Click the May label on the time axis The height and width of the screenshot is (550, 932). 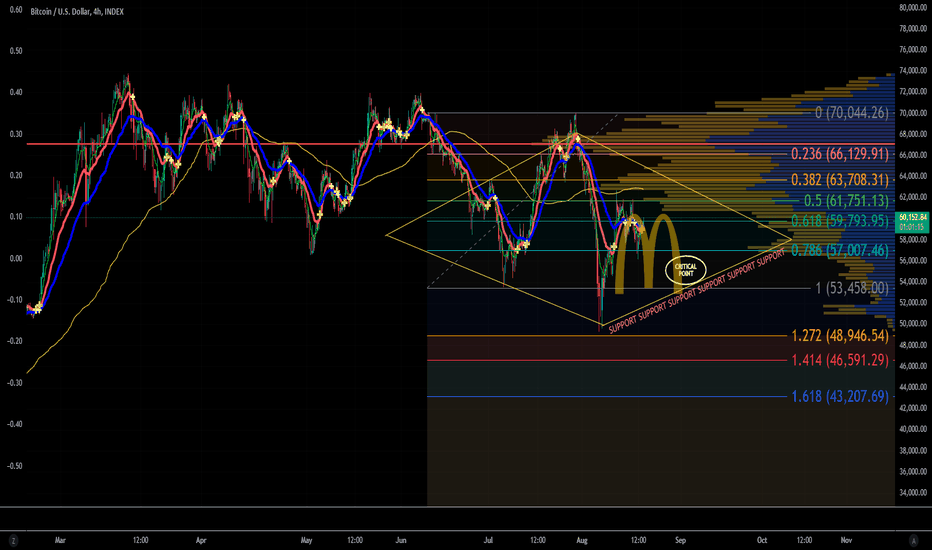pyautogui.click(x=306, y=540)
